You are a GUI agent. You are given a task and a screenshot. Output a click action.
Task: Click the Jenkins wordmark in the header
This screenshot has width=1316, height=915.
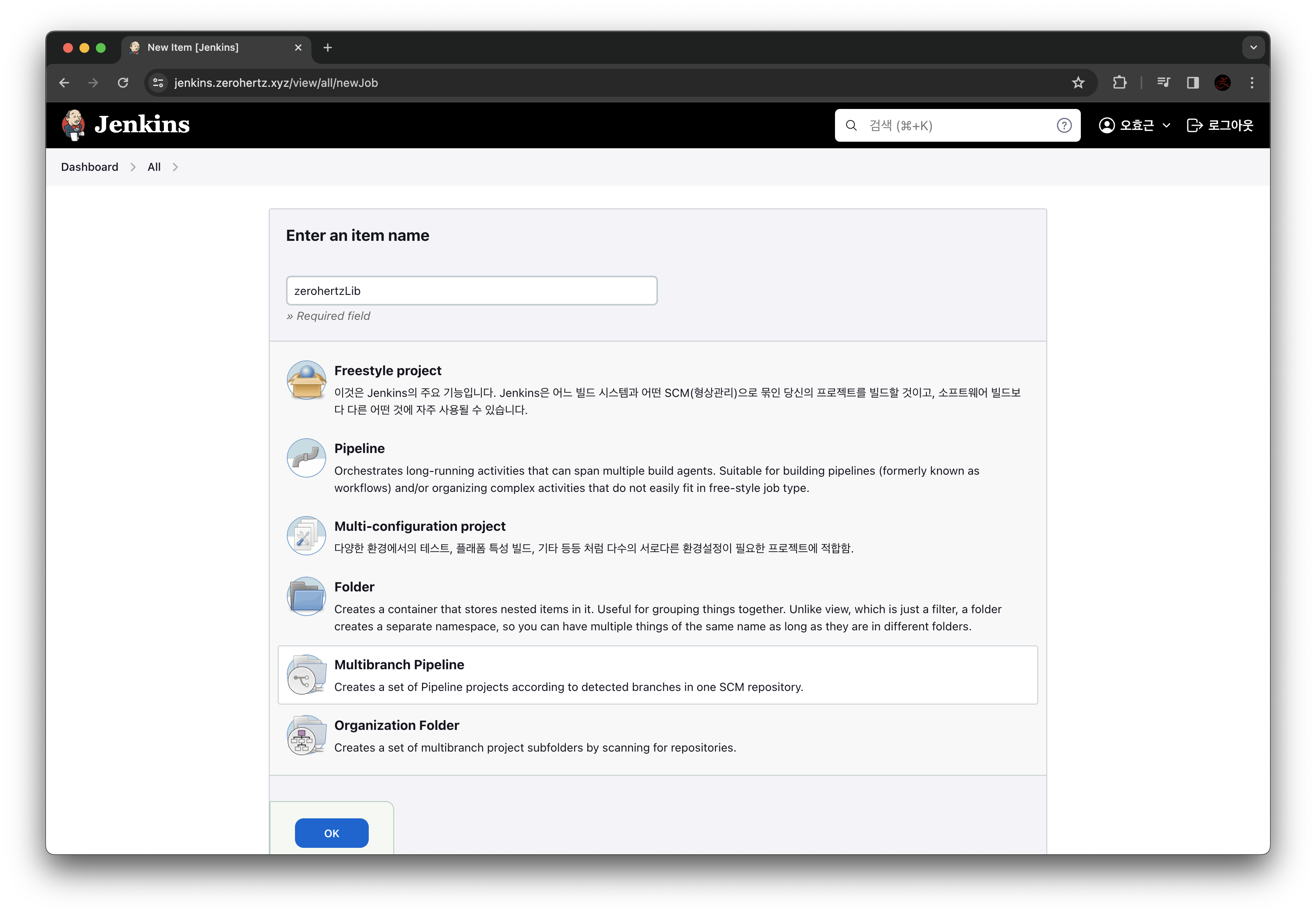tap(142, 125)
